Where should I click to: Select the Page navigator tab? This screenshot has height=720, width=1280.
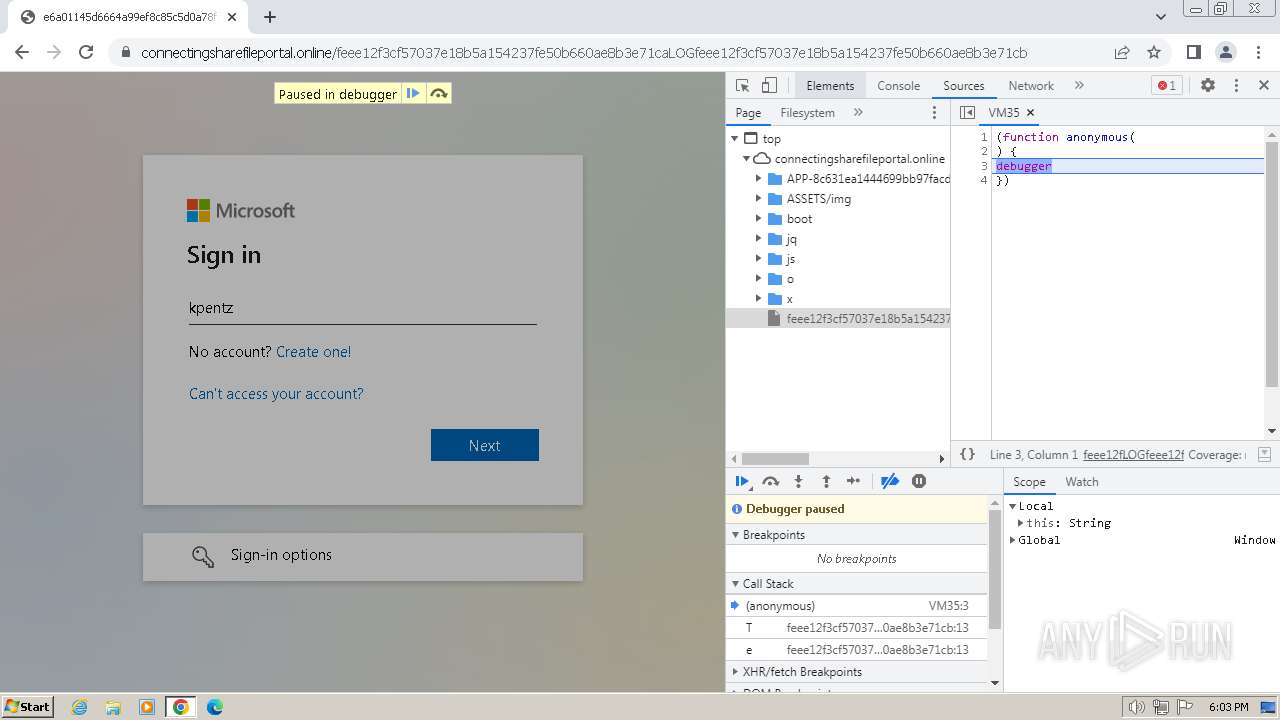748,113
